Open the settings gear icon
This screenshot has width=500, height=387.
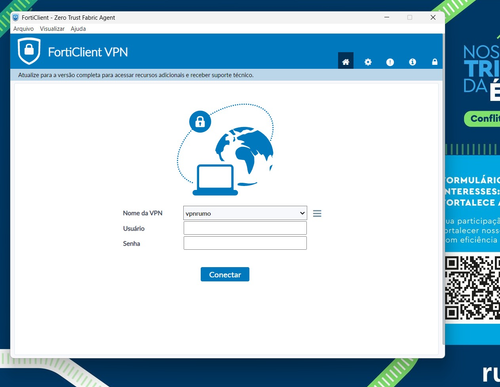coord(368,62)
